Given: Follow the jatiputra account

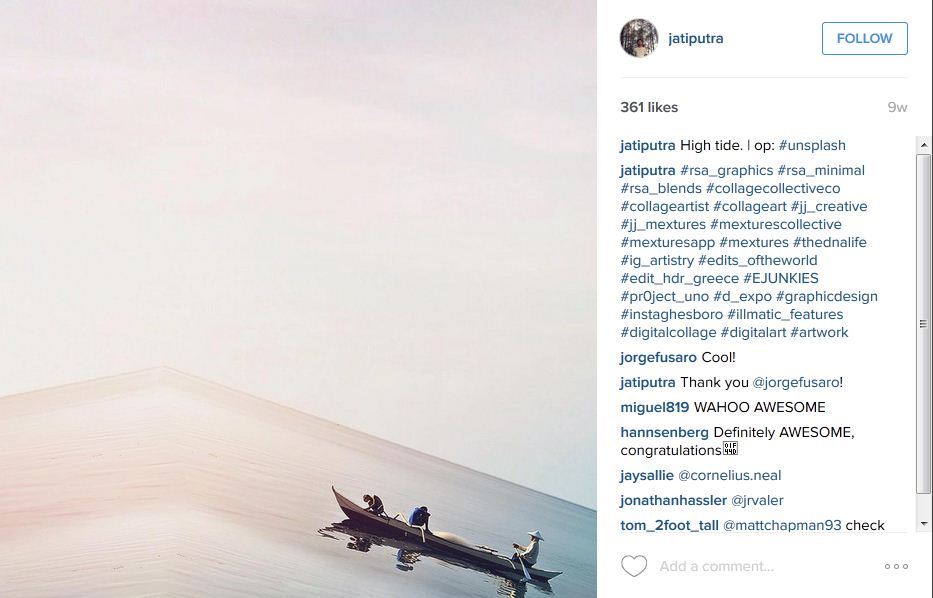Looking at the screenshot, I should [x=865, y=39].
